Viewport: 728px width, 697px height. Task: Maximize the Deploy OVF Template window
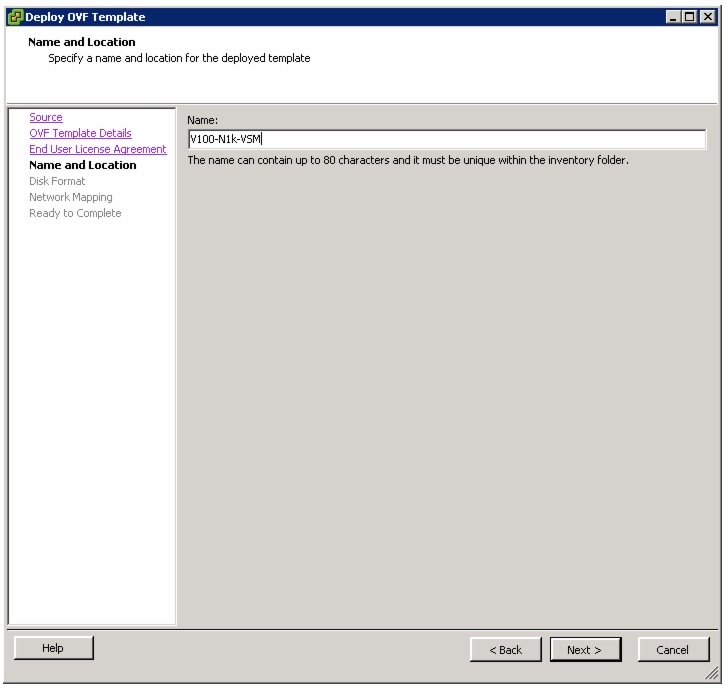690,17
